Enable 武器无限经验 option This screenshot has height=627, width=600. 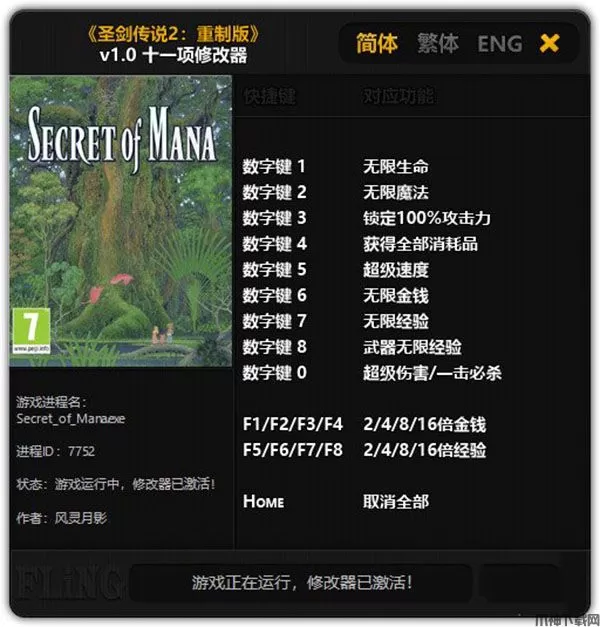pos(412,347)
